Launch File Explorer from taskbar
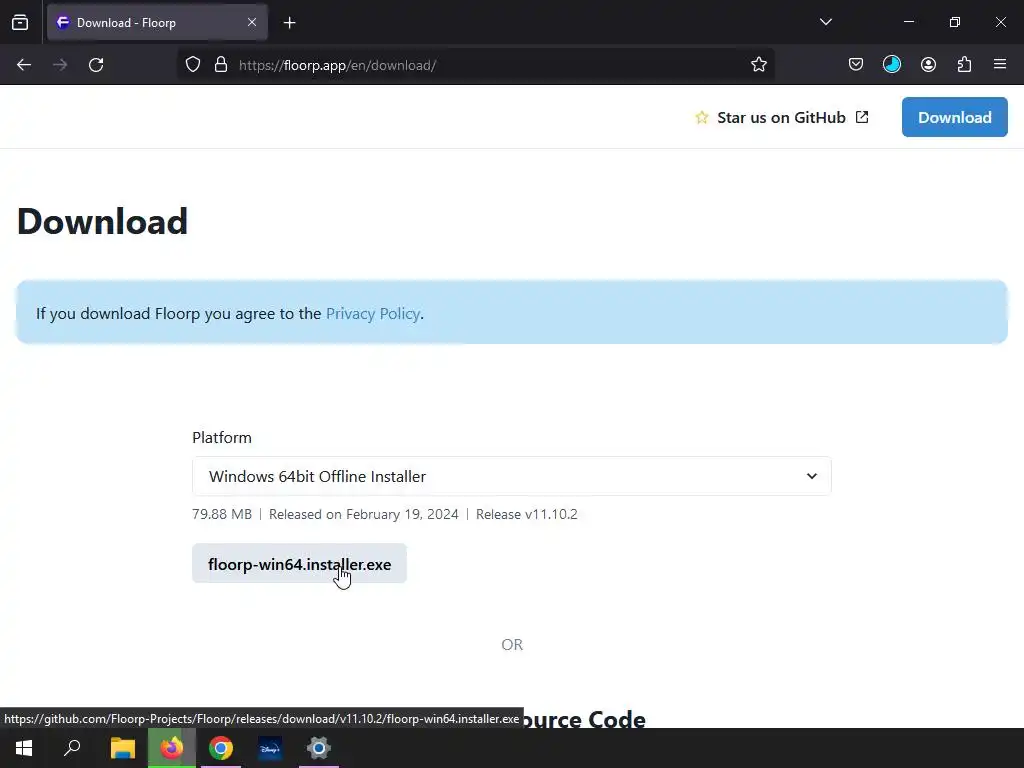Screen dimensions: 1024x768 pyautogui.click(x=122, y=748)
